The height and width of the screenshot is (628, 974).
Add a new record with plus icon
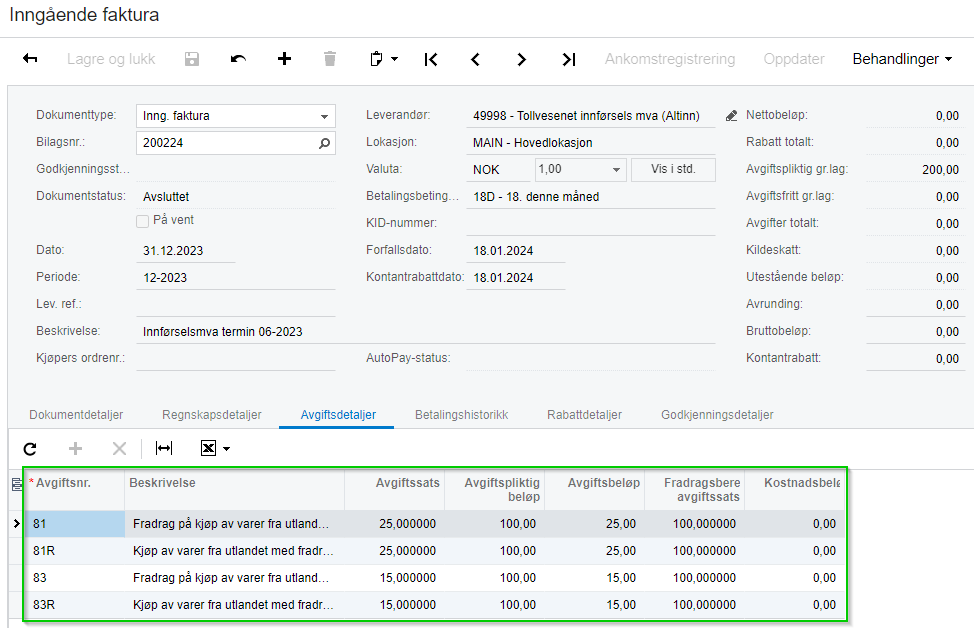284,58
